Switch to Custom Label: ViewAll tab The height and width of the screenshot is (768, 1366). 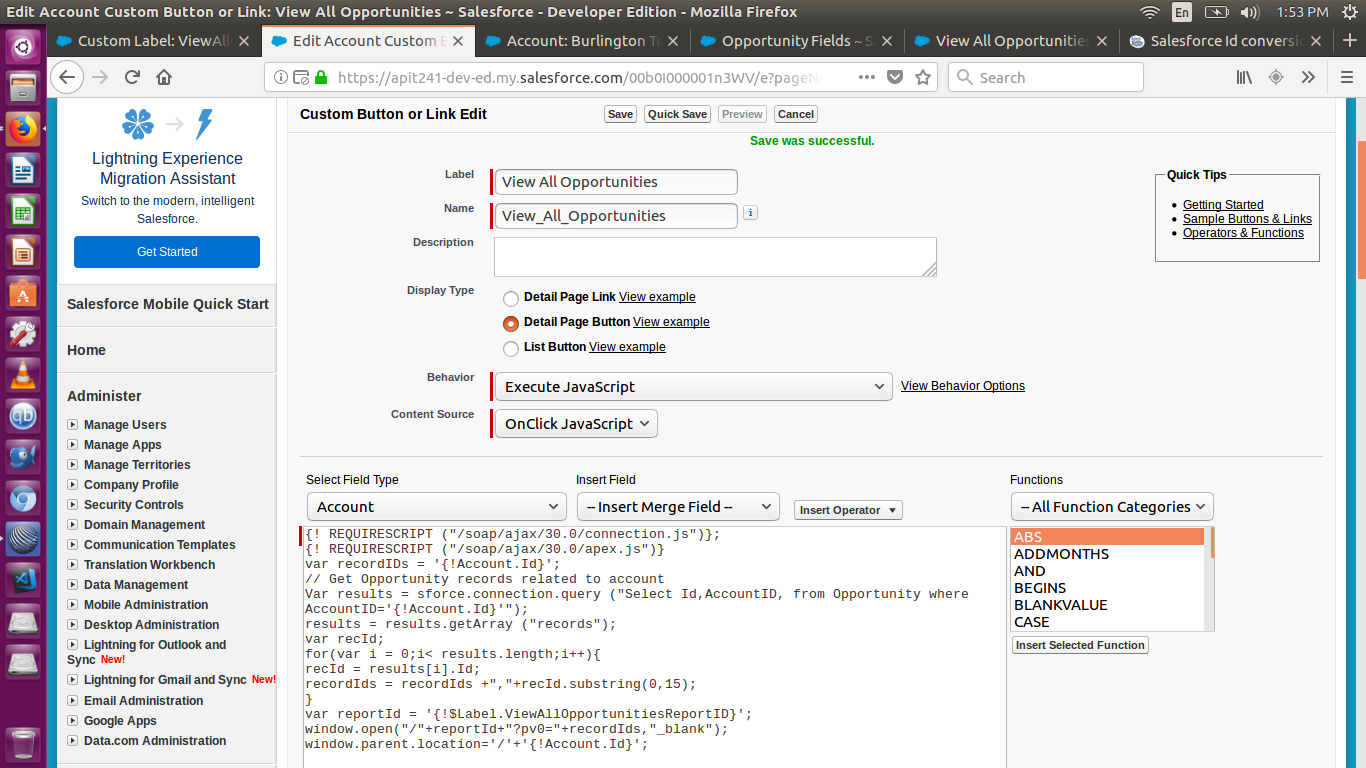pyautogui.click(x=153, y=41)
